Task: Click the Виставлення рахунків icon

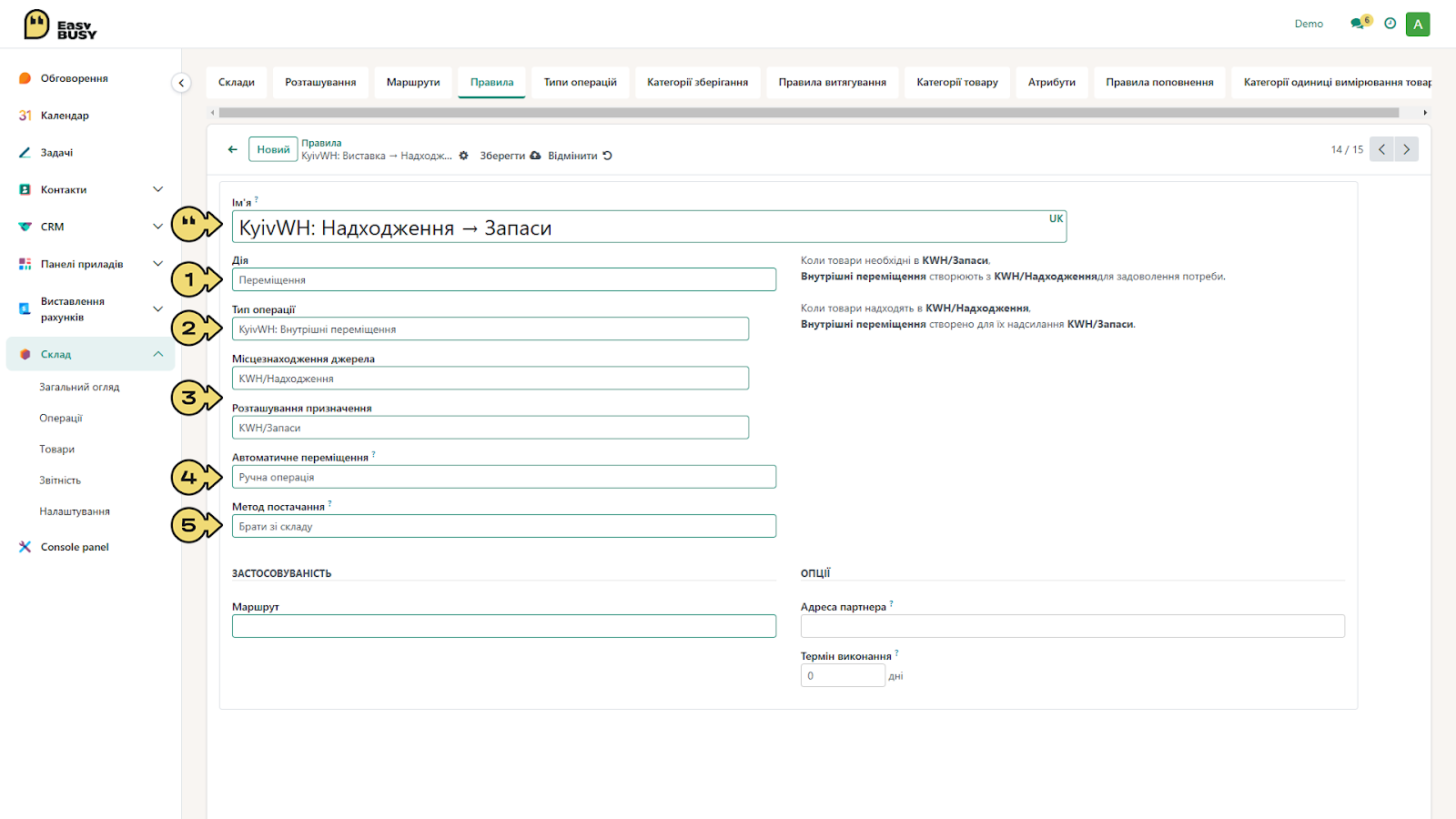Action: pyautogui.click(x=25, y=308)
